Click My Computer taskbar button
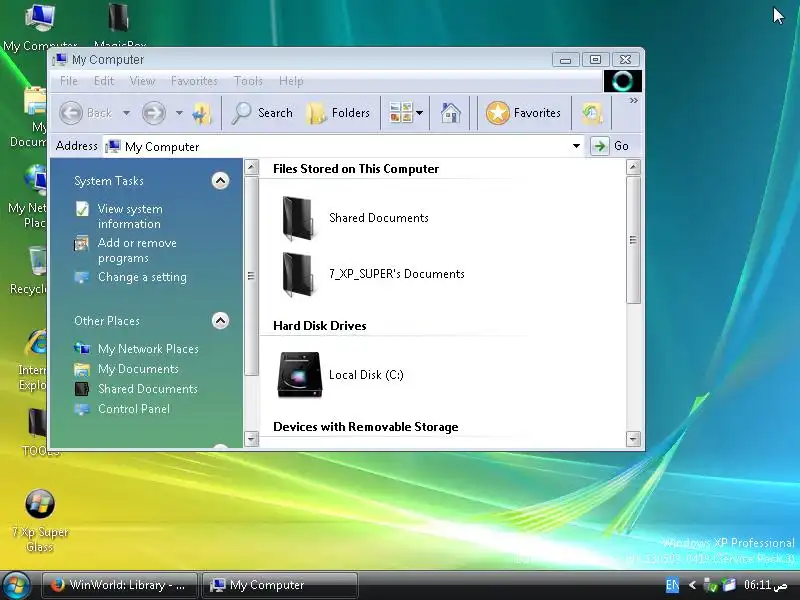Image resolution: width=800 pixels, height=600 pixels. (x=280, y=585)
